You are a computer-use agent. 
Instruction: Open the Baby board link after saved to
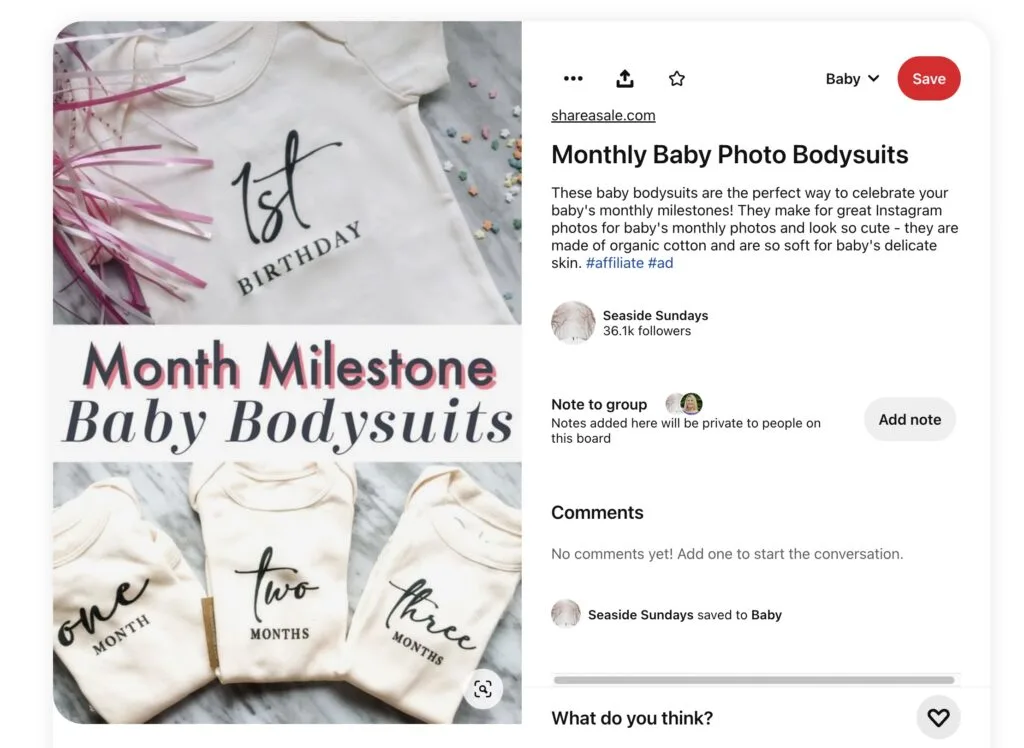pyautogui.click(x=766, y=615)
